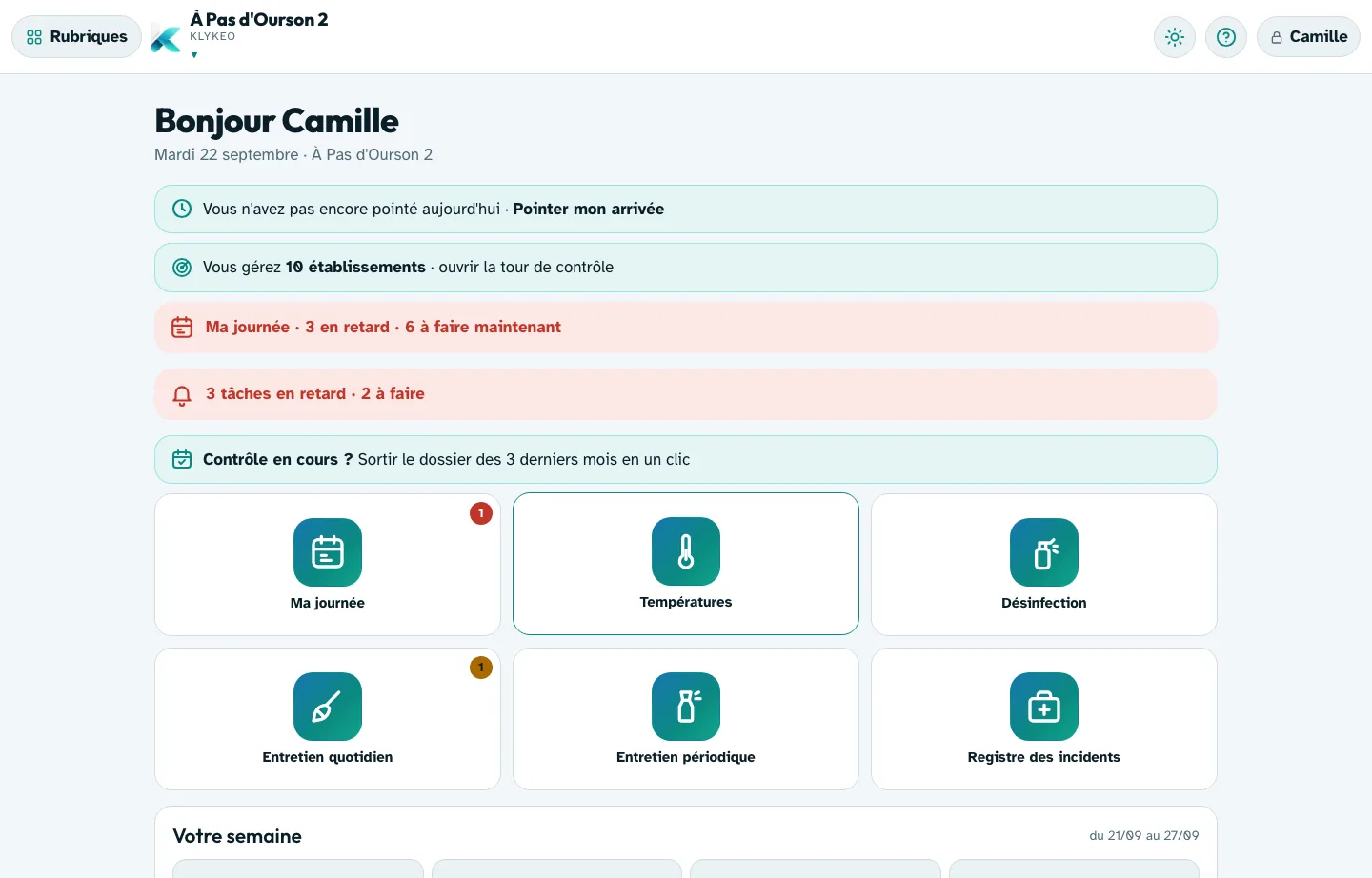
Task: Click the calendar-check icon in Contrôle en cours banner
Action: (182, 460)
